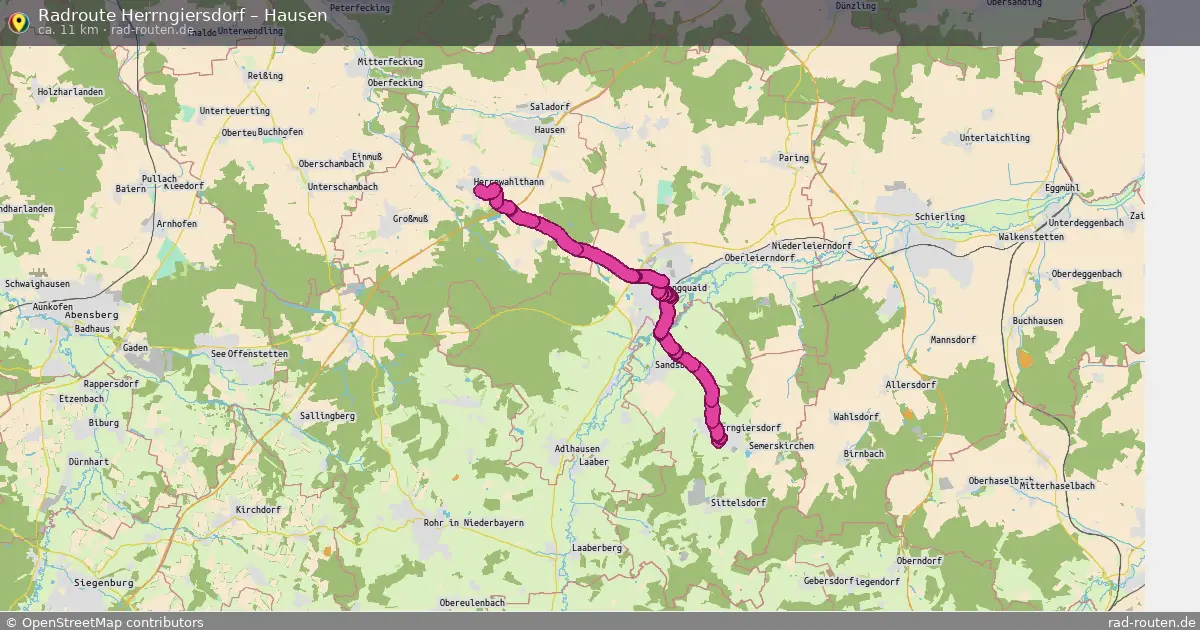Click the Hausen village label on the map
The width and height of the screenshot is (1200, 630).
[x=550, y=130]
